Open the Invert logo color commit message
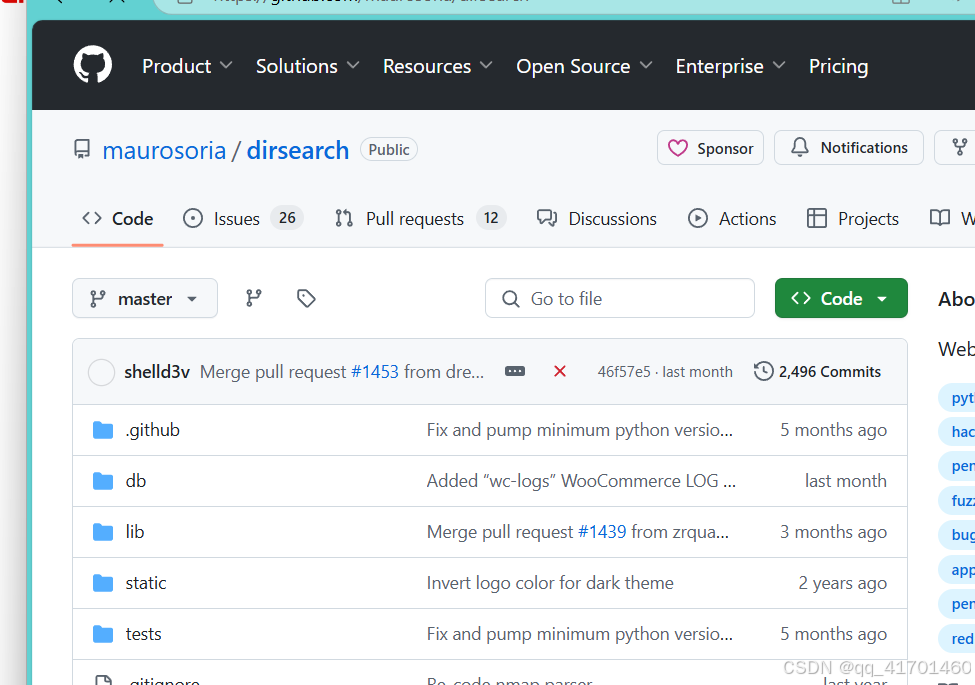Image resolution: width=975 pixels, height=685 pixels. pos(550,583)
